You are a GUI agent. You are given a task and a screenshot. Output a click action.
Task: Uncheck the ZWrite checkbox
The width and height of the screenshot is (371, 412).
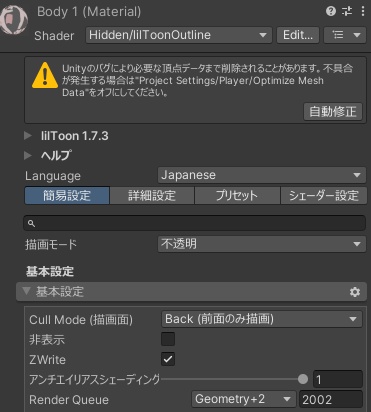pos(168,359)
